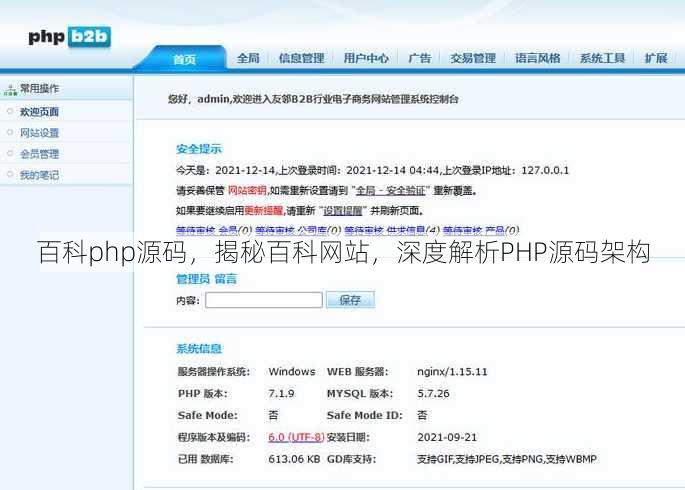Click the nginx/1.15.11 server value
Image resolution: width=685 pixels, height=490 pixels.
(452, 372)
